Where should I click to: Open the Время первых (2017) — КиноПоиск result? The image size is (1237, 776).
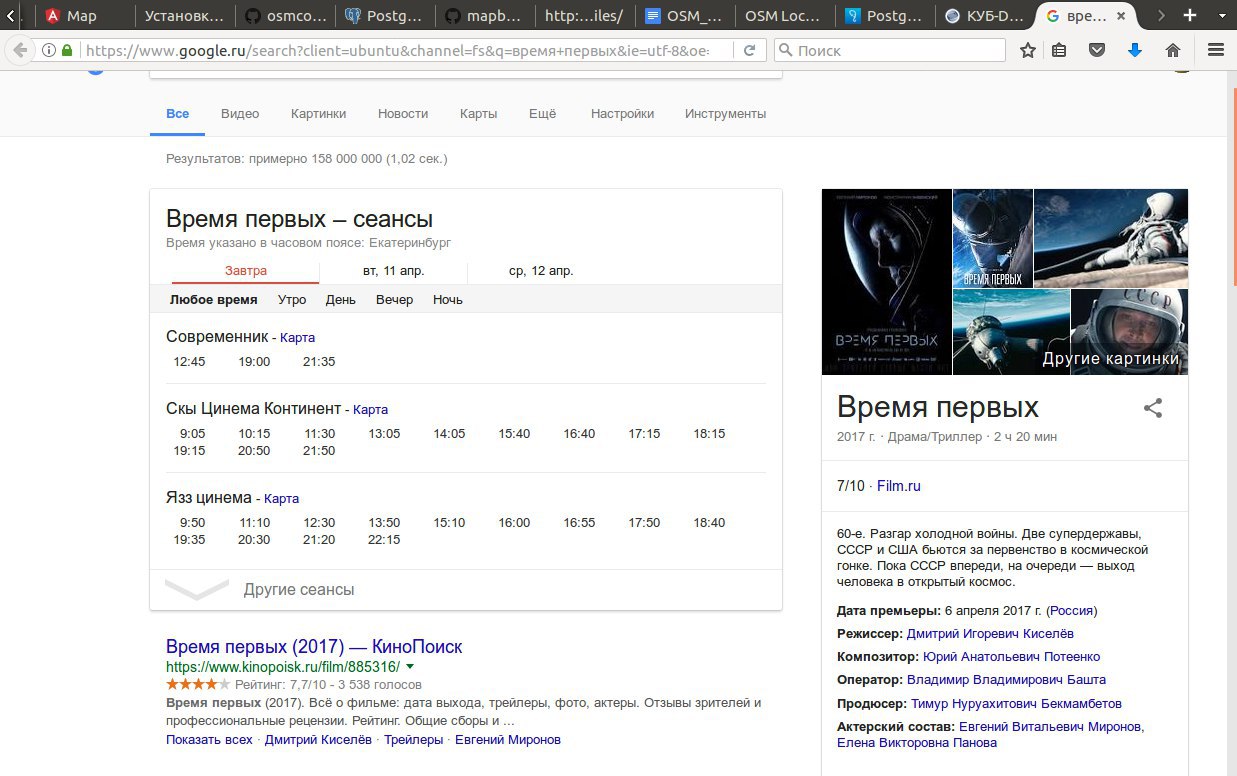click(x=314, y=647)
